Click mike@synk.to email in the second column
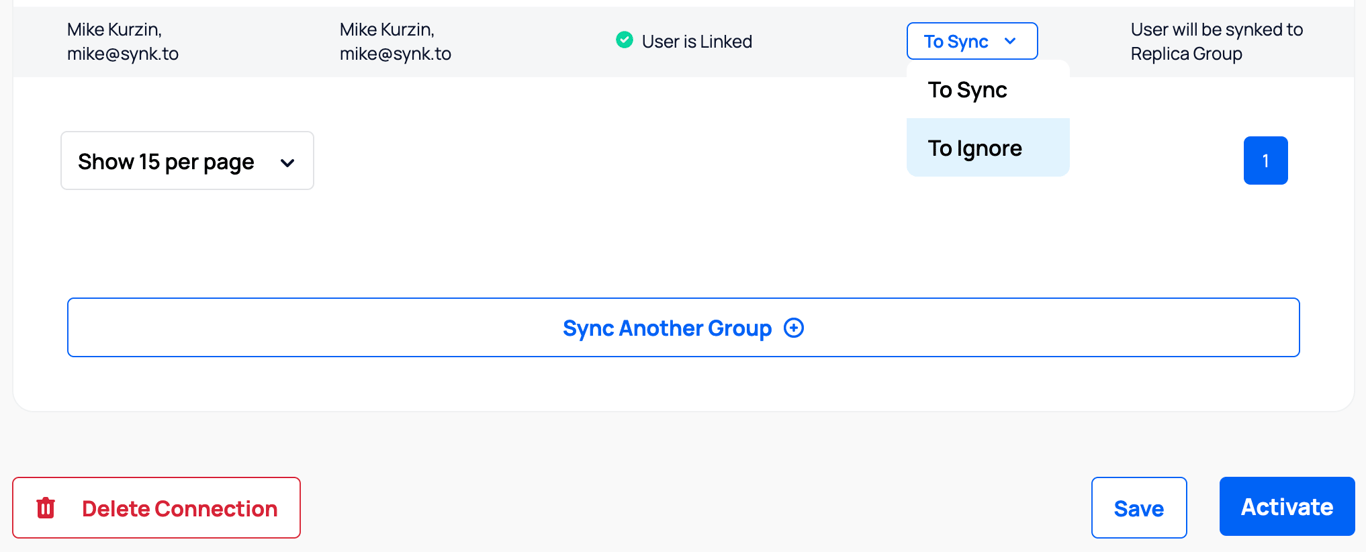The width and height of the screenshot is (1366, 552). 395,54
